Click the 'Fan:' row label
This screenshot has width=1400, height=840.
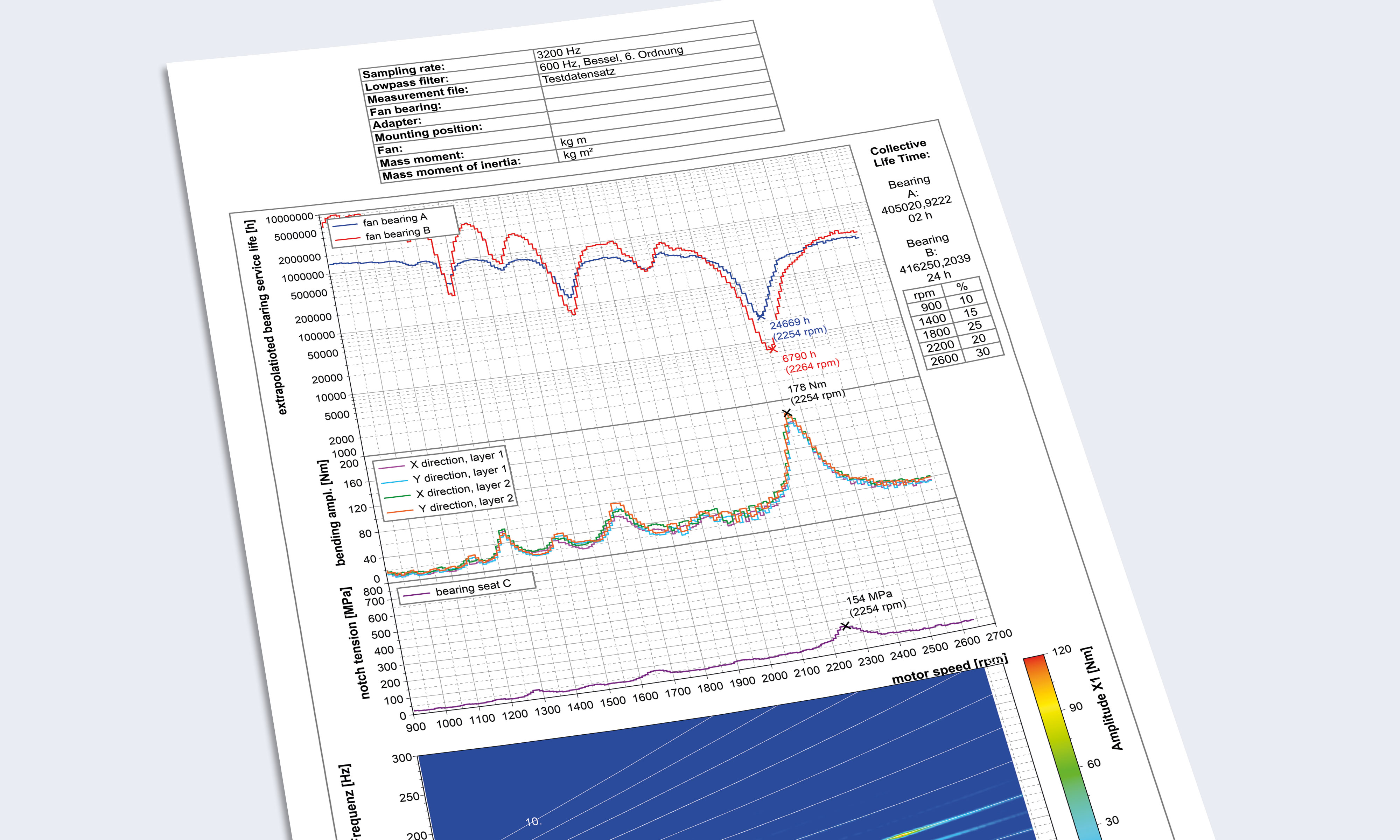pos(390,150)
